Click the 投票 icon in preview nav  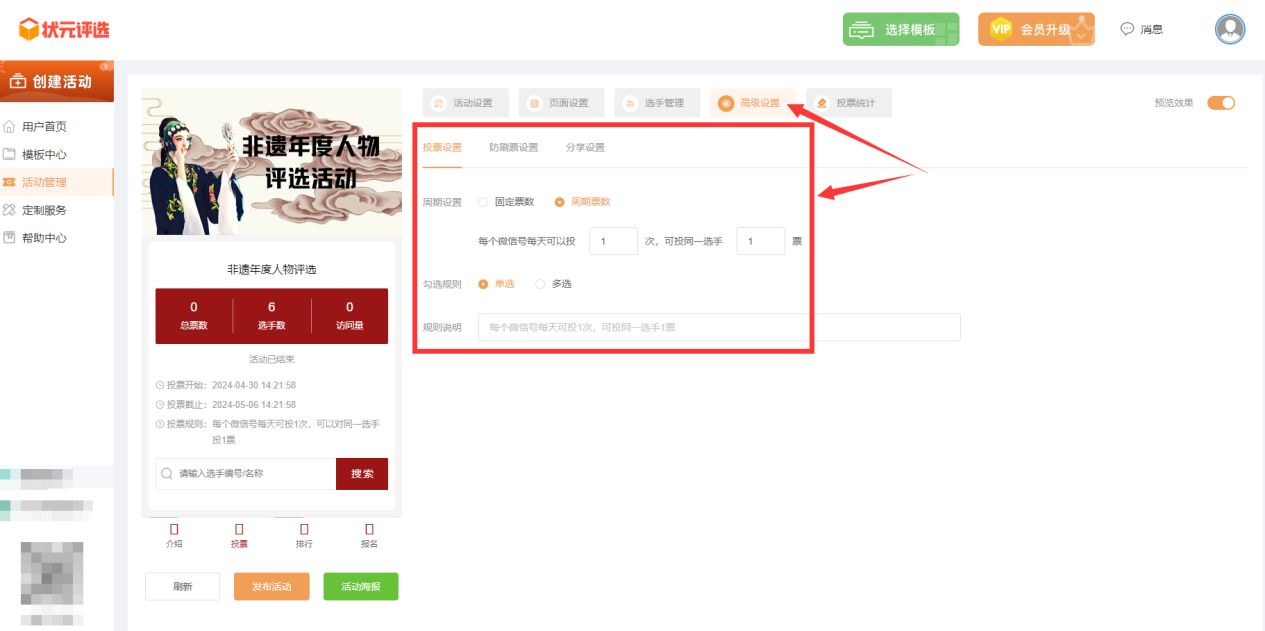coord(239,529)
